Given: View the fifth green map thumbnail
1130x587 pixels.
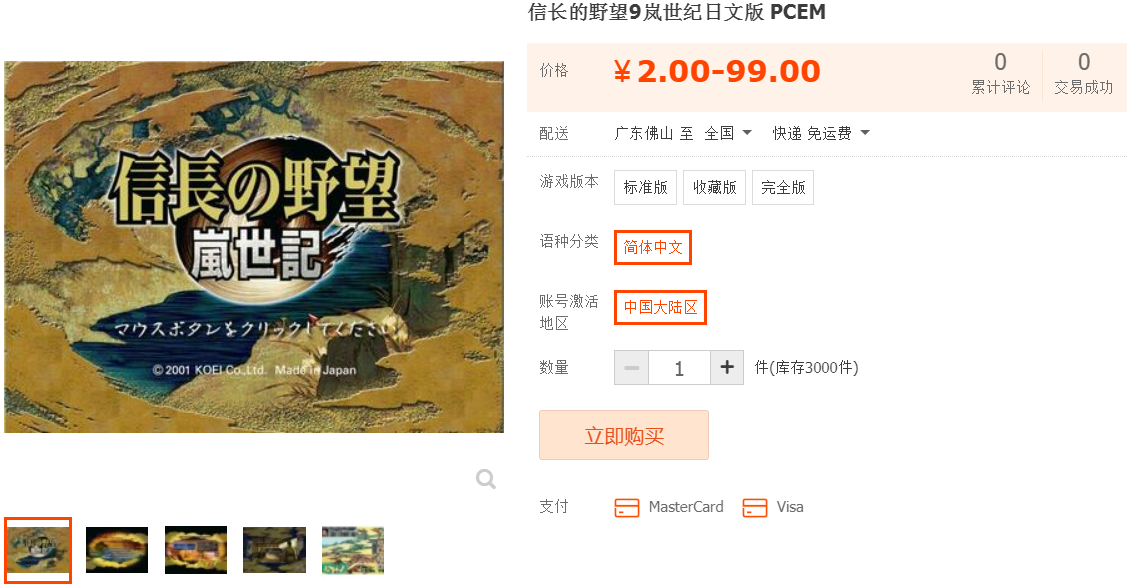Looking at the screenshot, I should (x=353, y=550).
